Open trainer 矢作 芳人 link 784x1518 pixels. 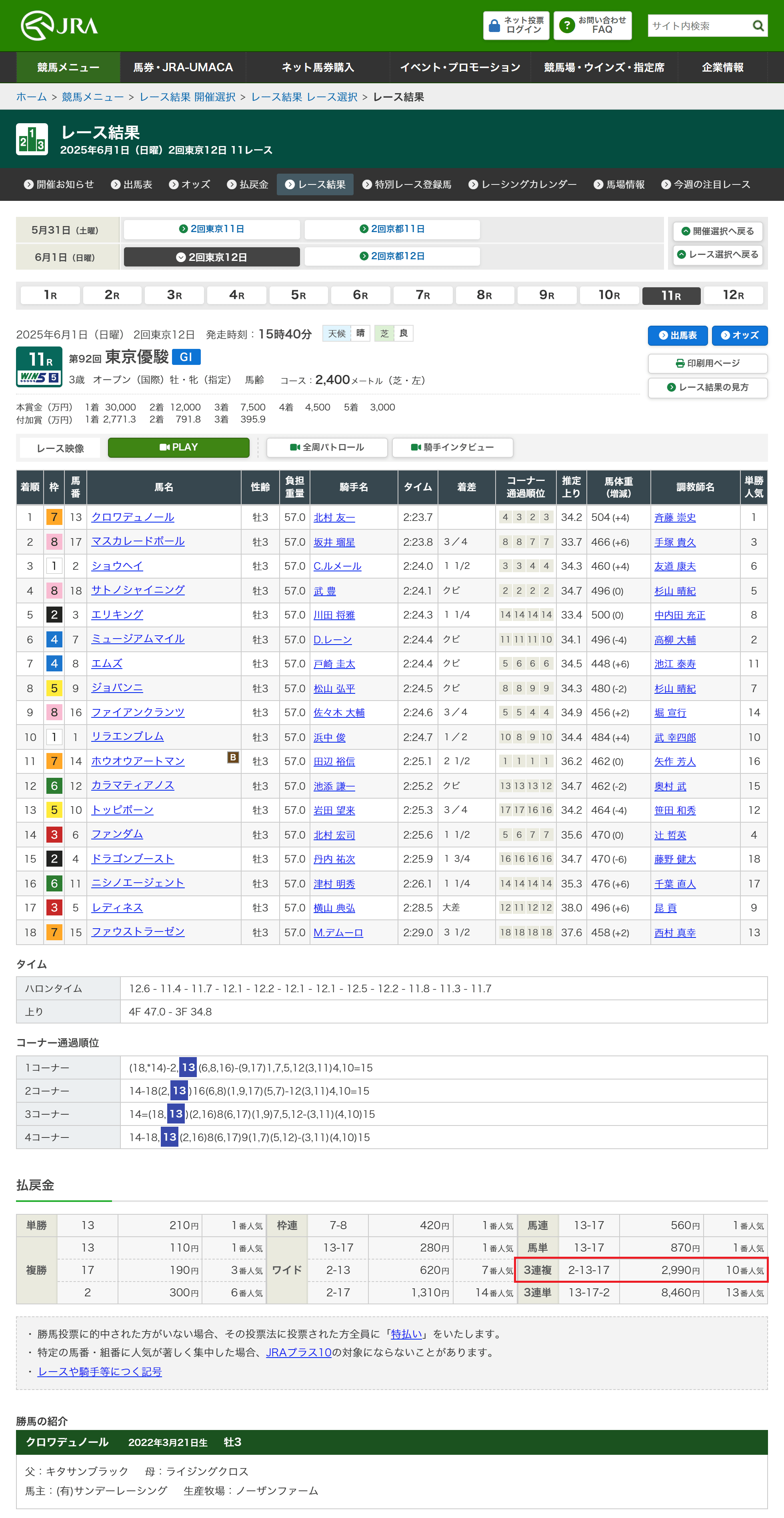click(x=675, y=762)
